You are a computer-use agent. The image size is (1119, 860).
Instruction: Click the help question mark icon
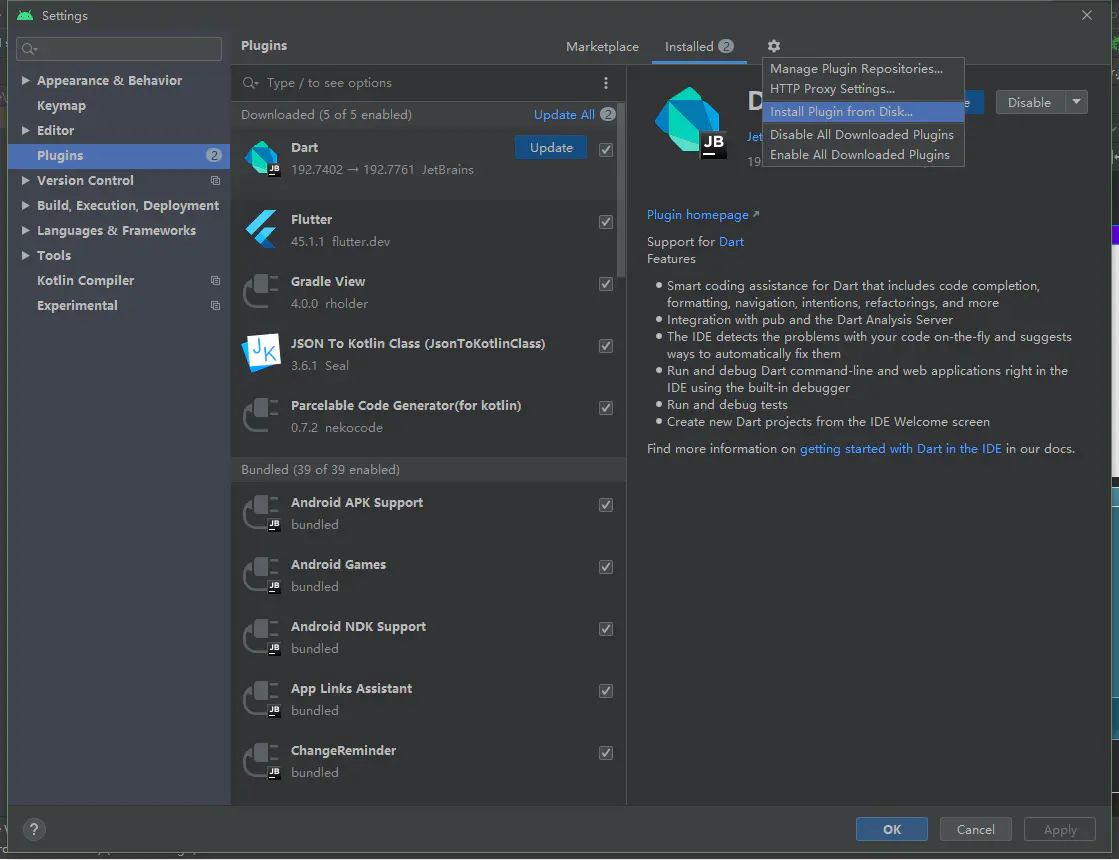pyautogui.click(x=34, y=829)
